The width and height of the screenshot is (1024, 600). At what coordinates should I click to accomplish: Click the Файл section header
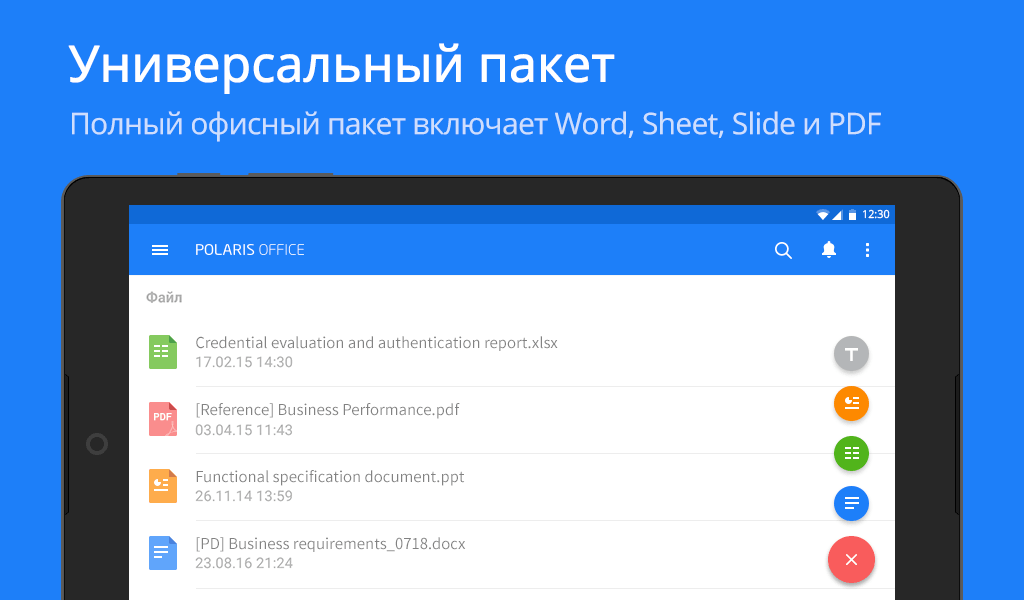tap(164, 298)
